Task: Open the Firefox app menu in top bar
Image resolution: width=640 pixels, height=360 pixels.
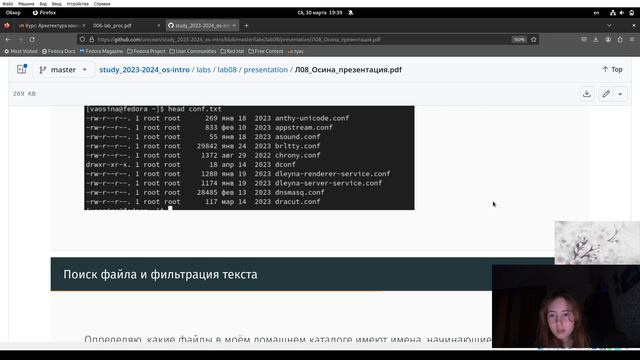Action: [x=44, y=13]
